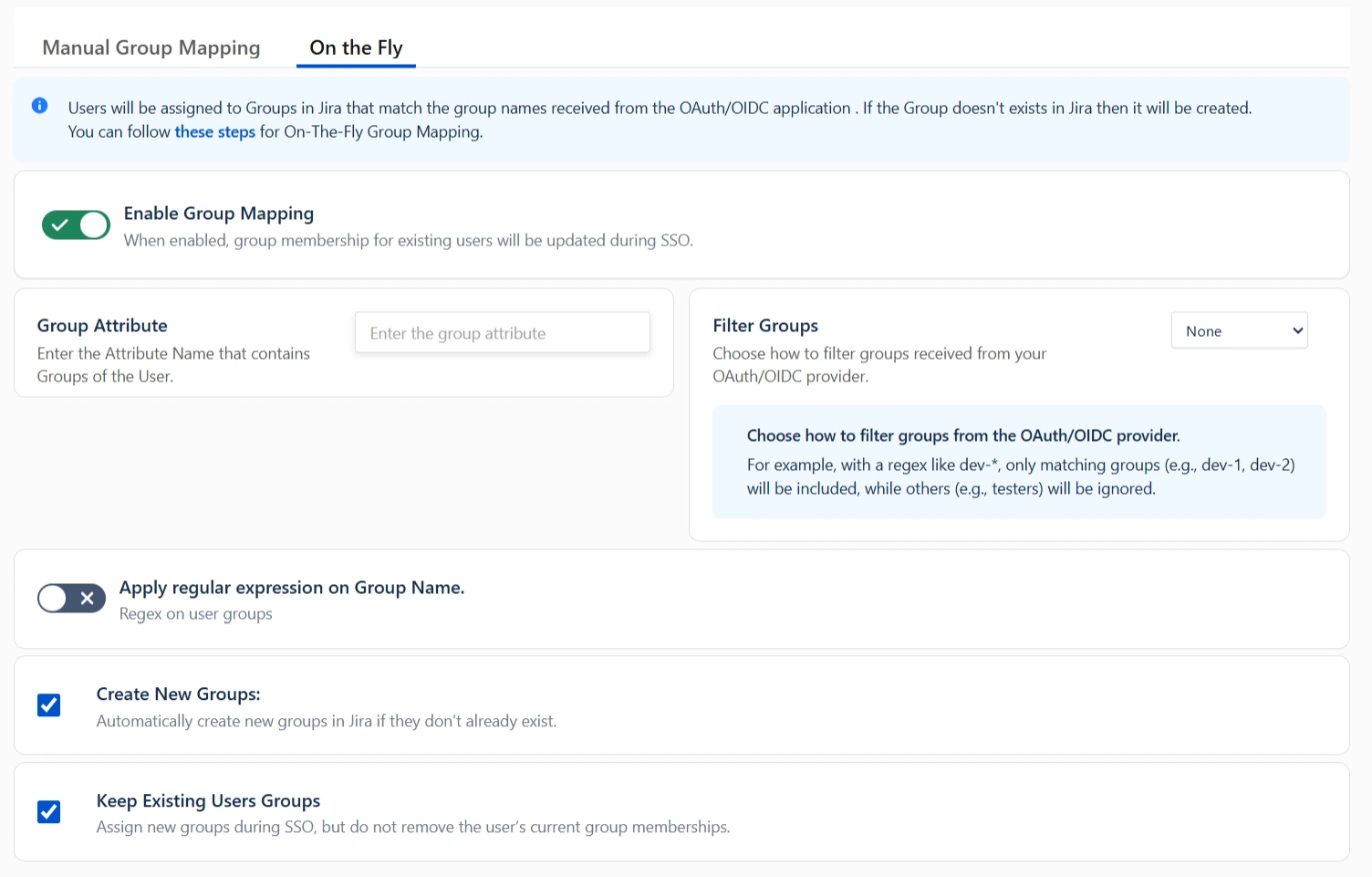1372x877 pixels.
Task: Click the blue info icon in the banner
Action: click(40, 106)
